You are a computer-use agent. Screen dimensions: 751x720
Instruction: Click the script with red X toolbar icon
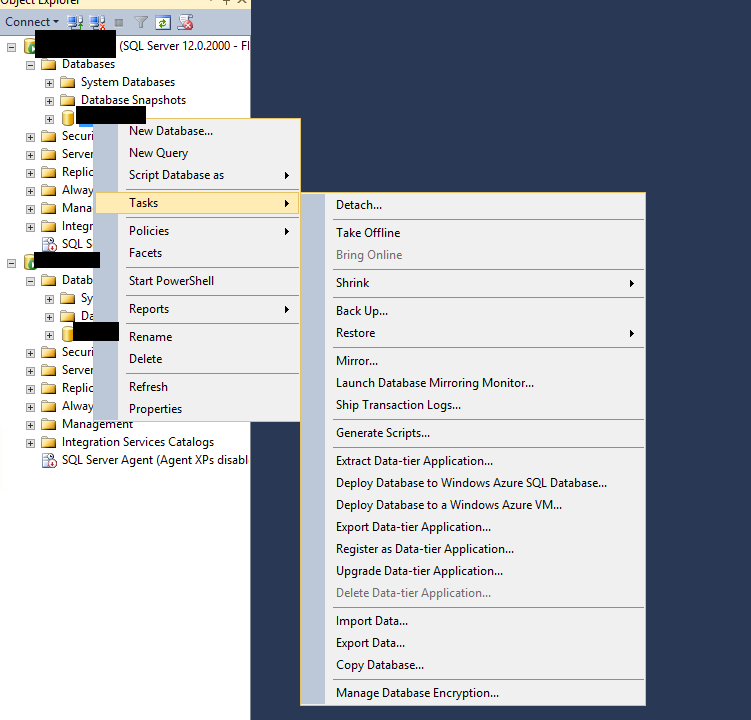(186, 22)
